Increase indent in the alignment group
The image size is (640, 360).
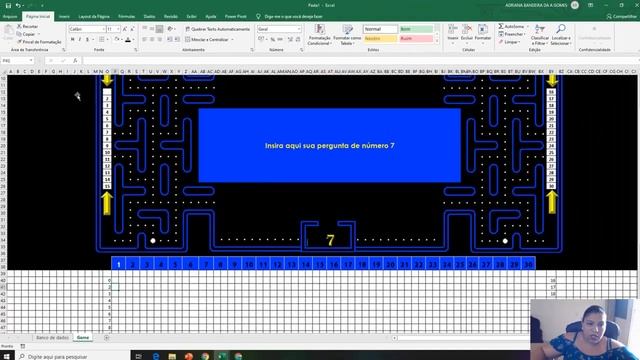click(177, 40)
